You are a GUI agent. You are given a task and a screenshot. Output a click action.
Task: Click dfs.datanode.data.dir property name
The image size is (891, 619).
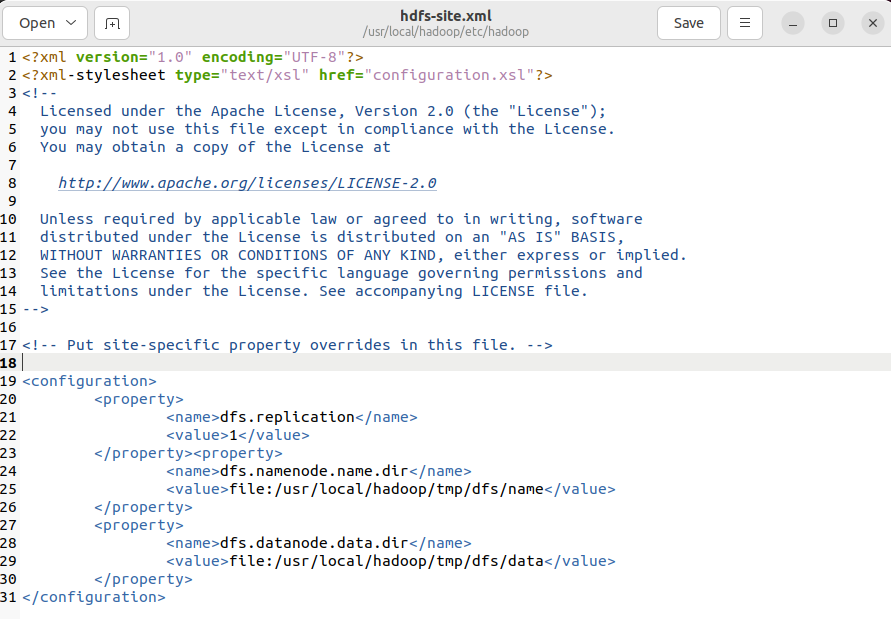click(x=314, y=543)
